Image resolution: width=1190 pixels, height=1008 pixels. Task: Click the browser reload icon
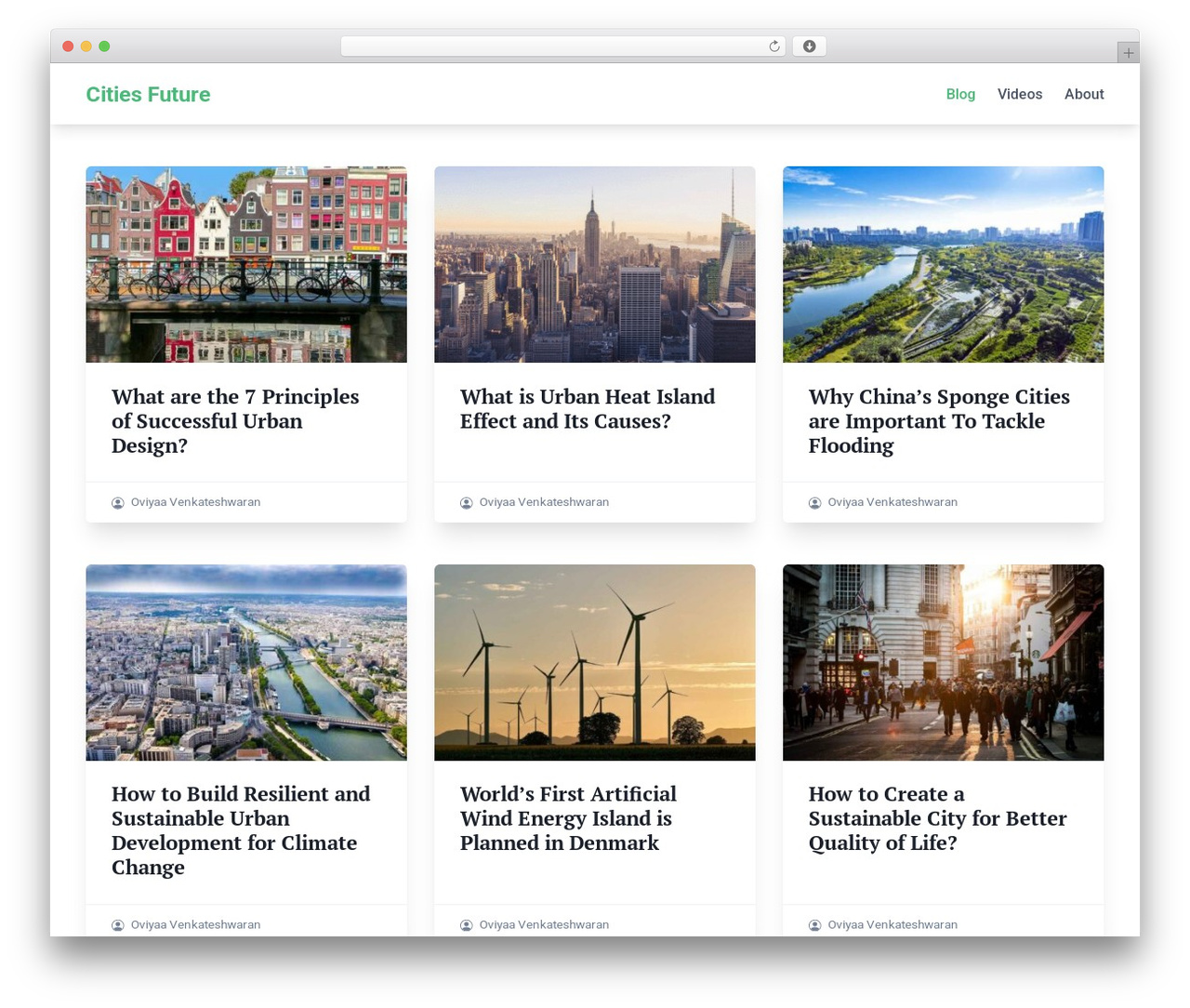point(773,46)
